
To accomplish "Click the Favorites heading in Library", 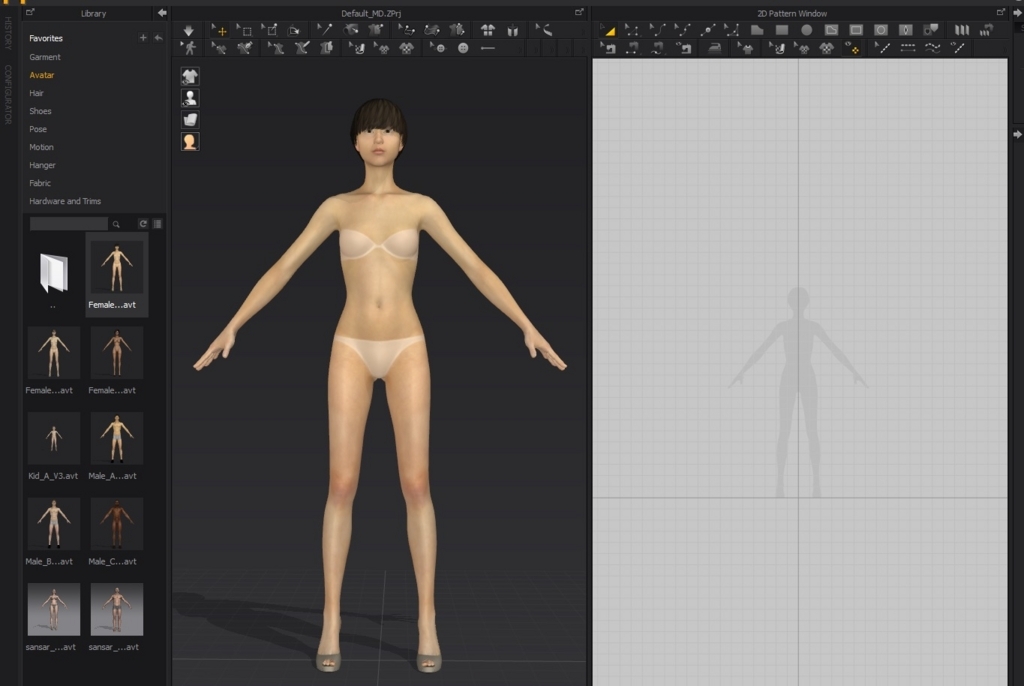I will pos(46,39).
